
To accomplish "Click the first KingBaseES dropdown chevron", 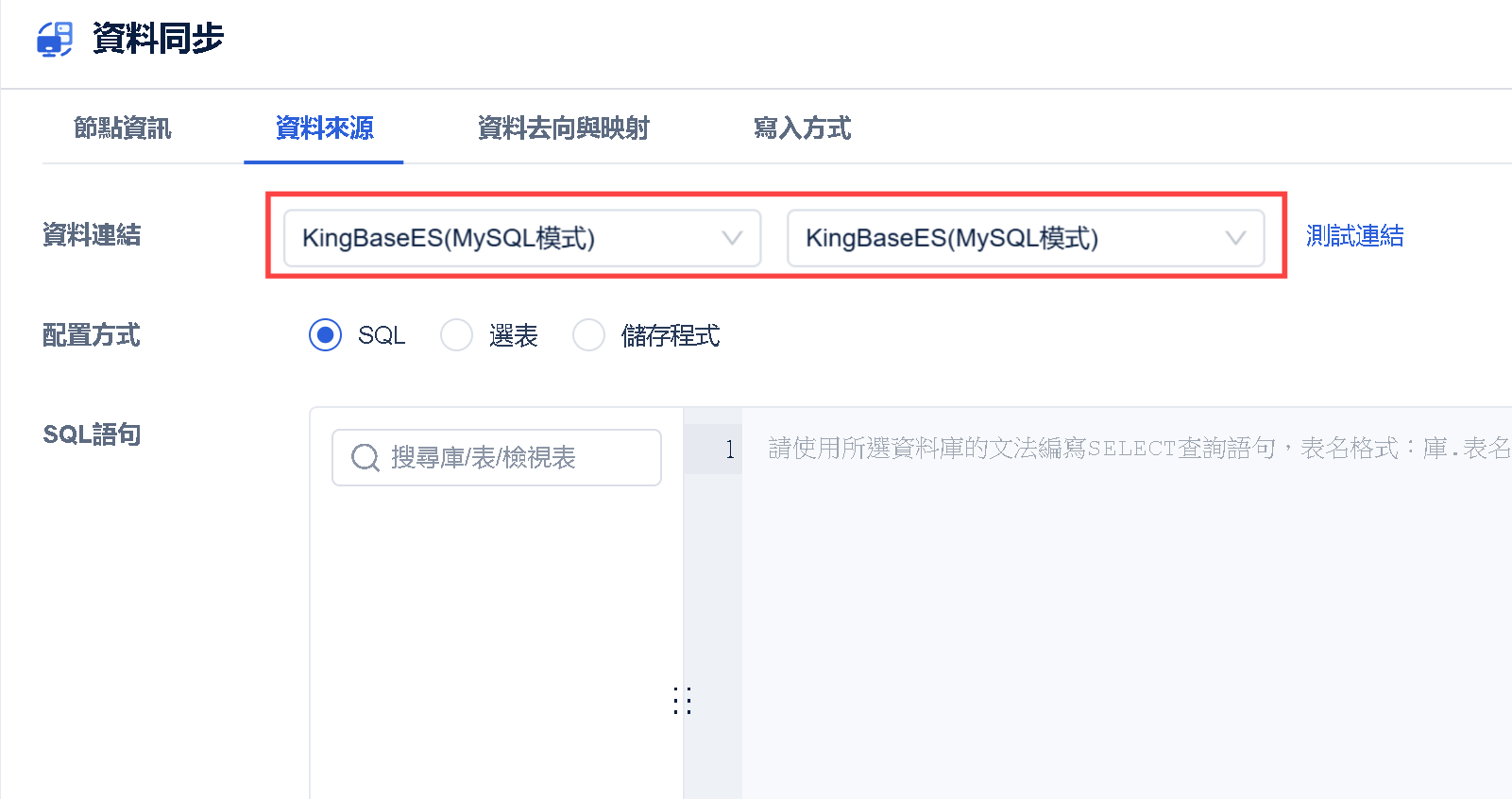I will (x=732, y=238).
